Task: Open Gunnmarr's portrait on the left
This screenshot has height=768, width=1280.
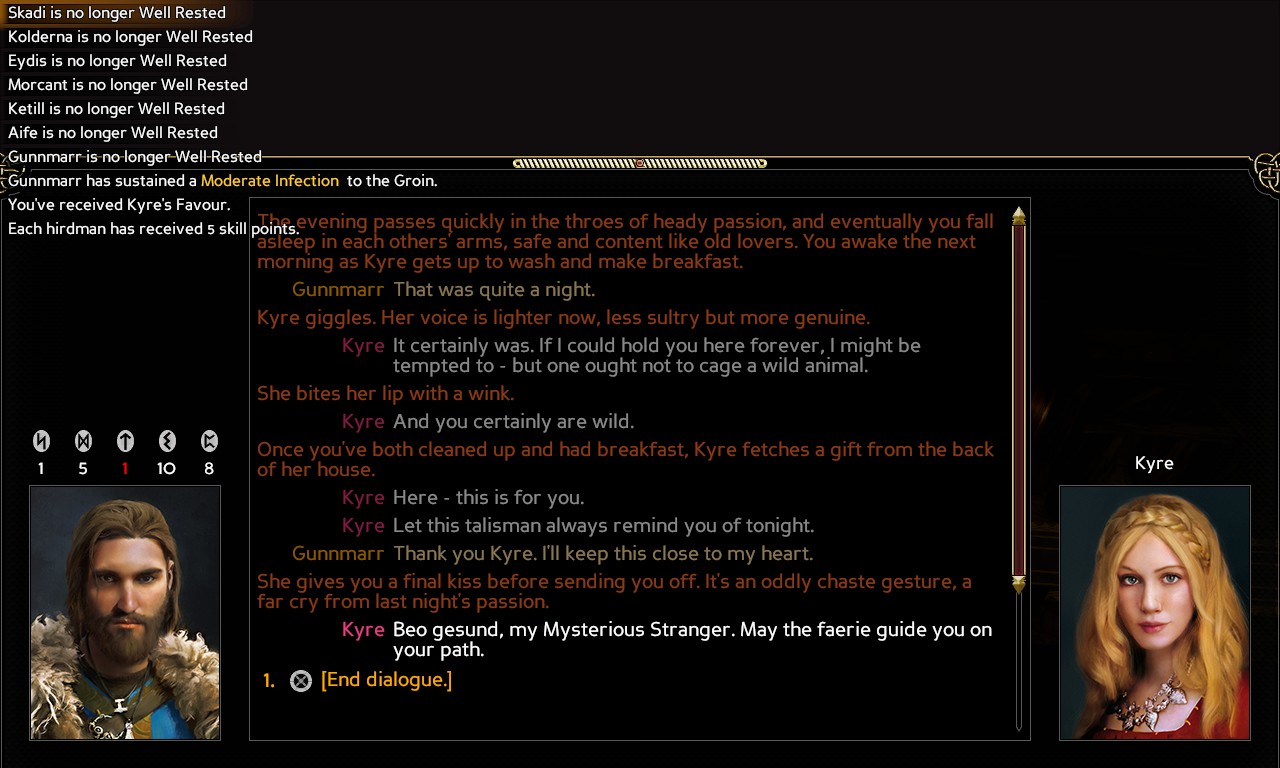Action: click(x=125, y=613)
